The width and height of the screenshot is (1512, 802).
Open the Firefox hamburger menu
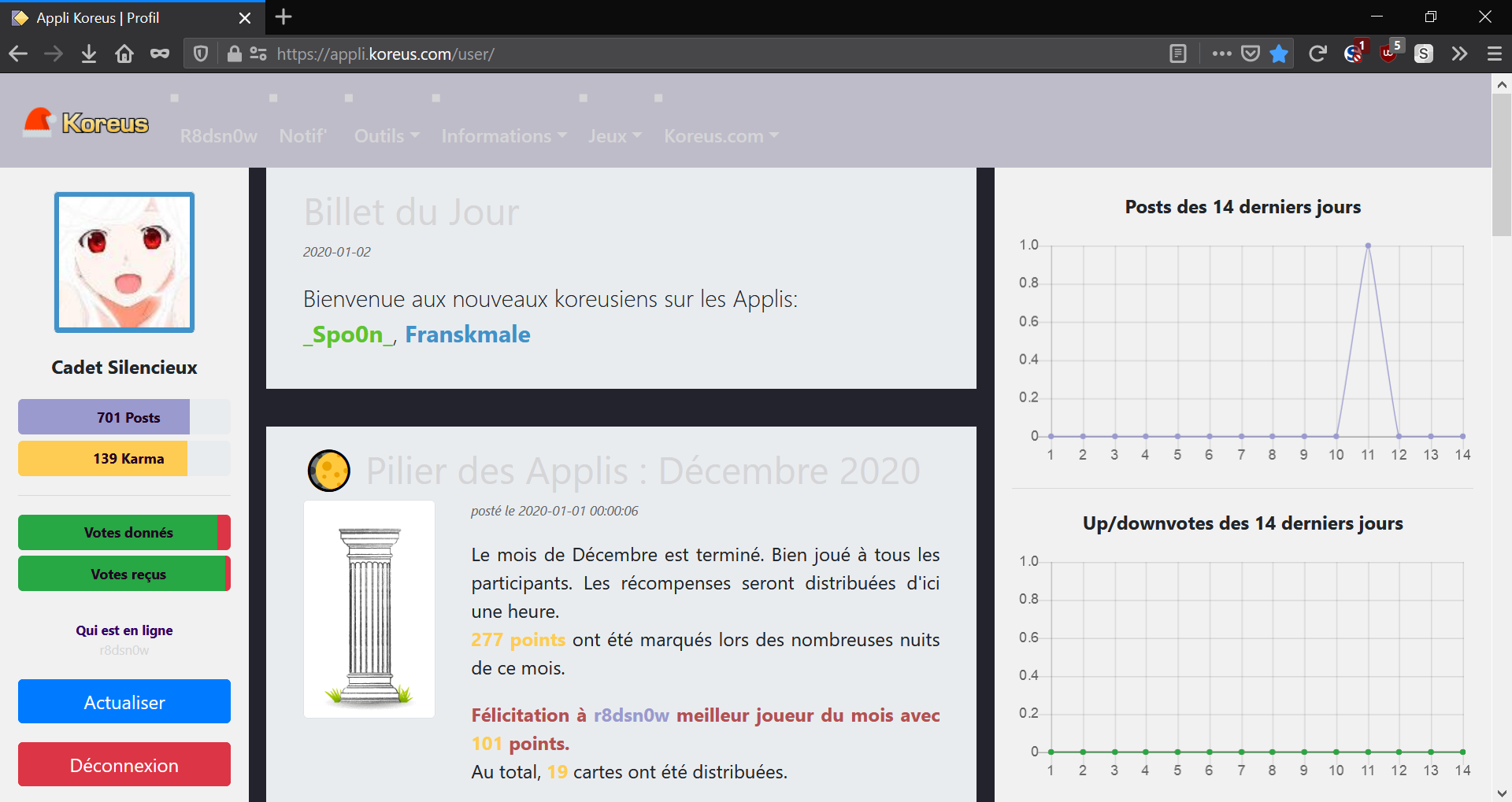click(x=1494, y=54)
